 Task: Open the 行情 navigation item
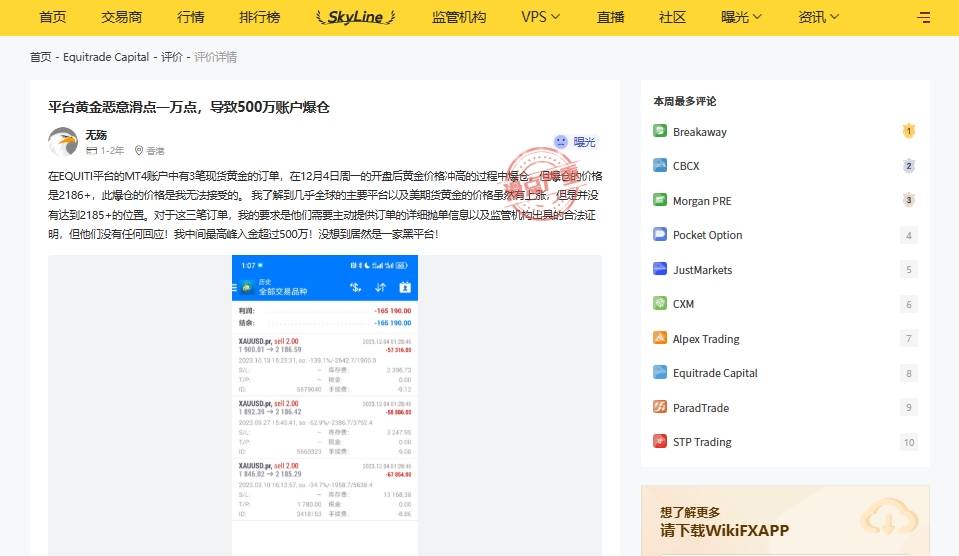pyautogui.click(x=191, y=17)
